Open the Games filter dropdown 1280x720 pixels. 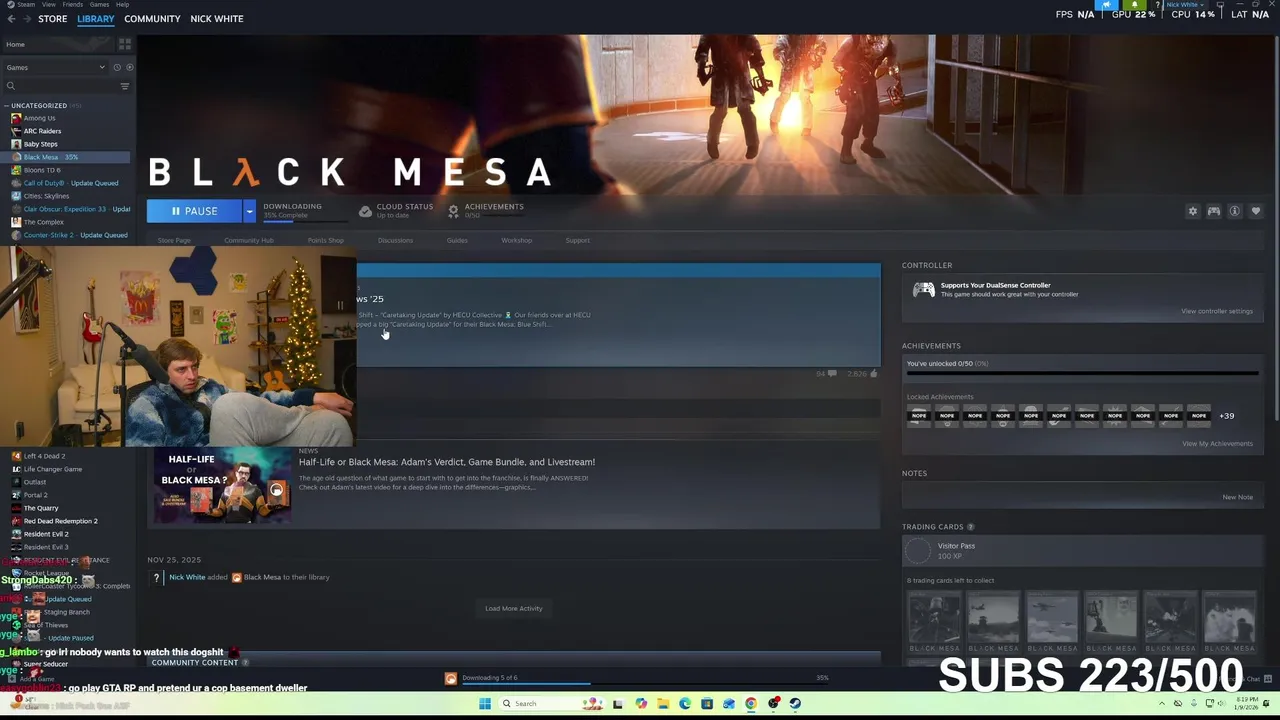(55, 67)
